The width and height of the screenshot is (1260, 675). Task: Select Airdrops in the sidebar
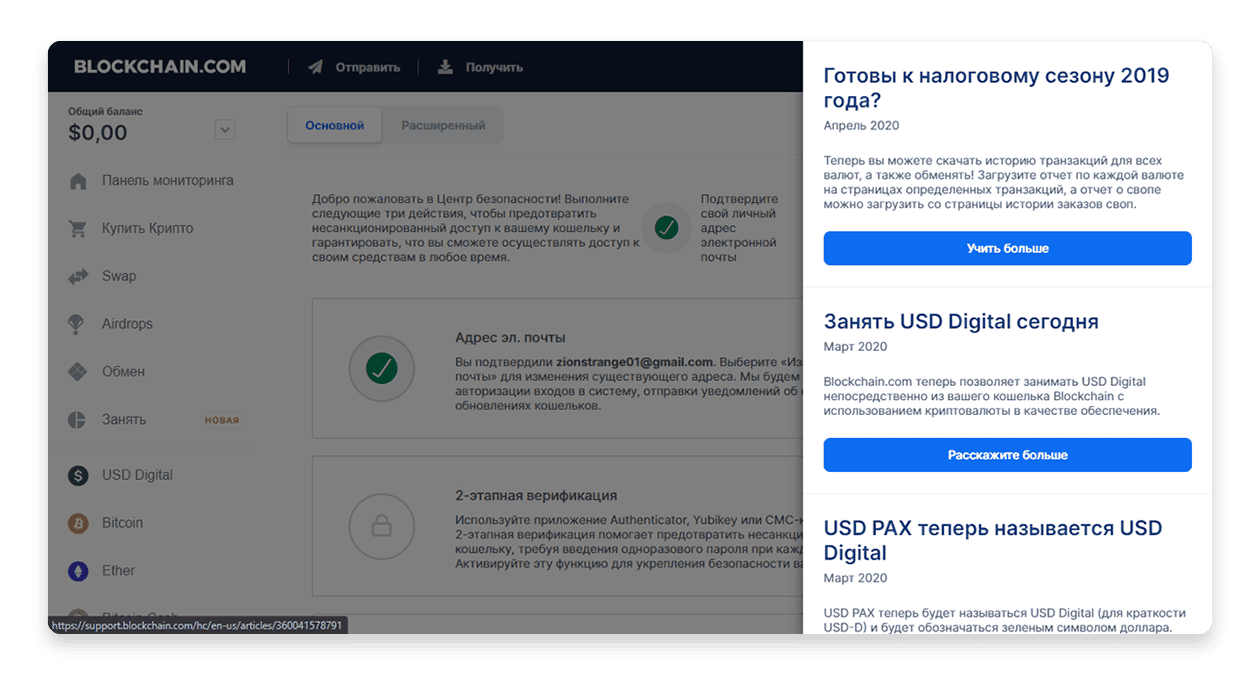(127, 324)
